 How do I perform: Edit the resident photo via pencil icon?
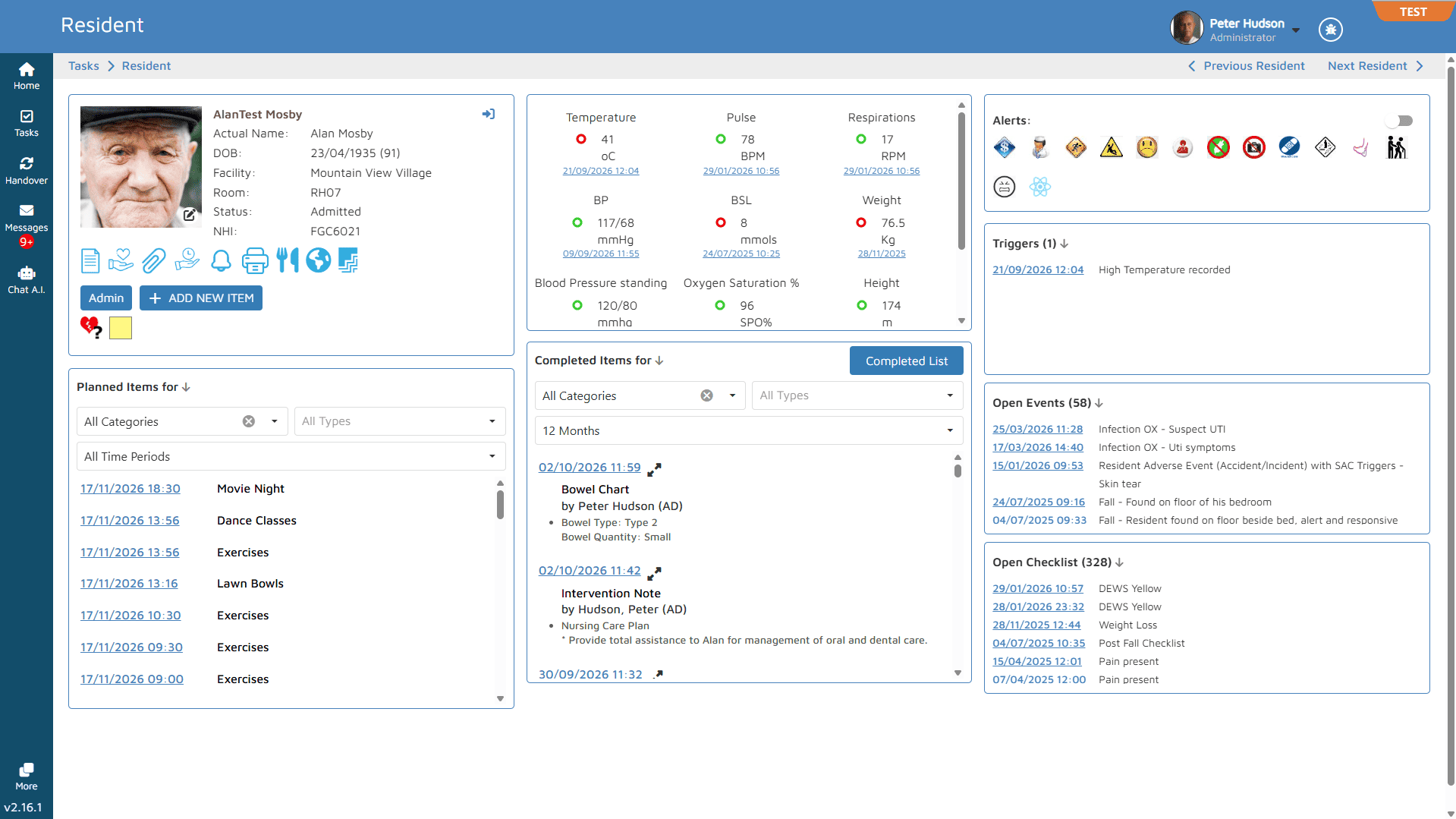coord(190,215)
